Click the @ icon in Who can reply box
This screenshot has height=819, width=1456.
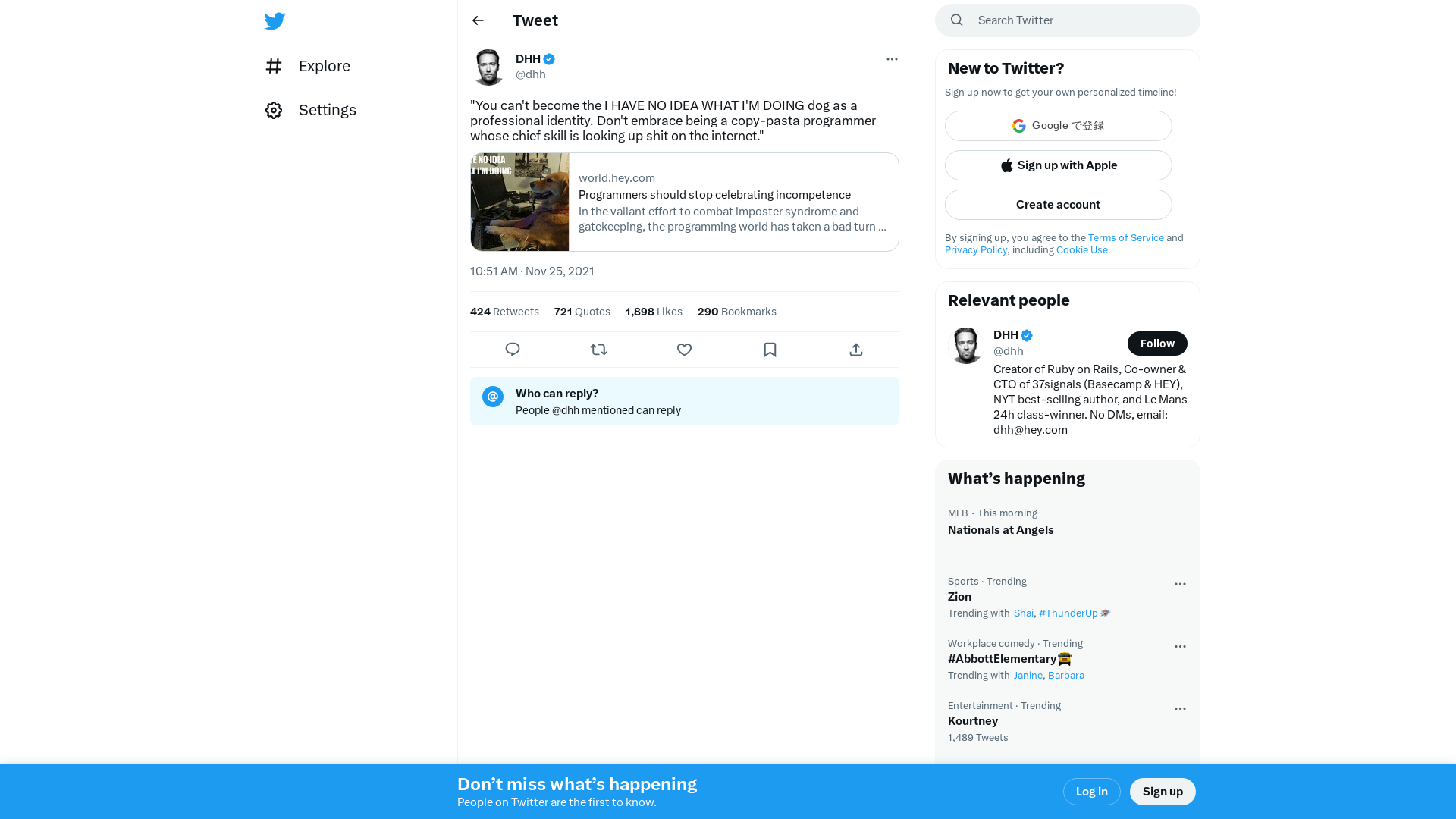coord(493,397)
